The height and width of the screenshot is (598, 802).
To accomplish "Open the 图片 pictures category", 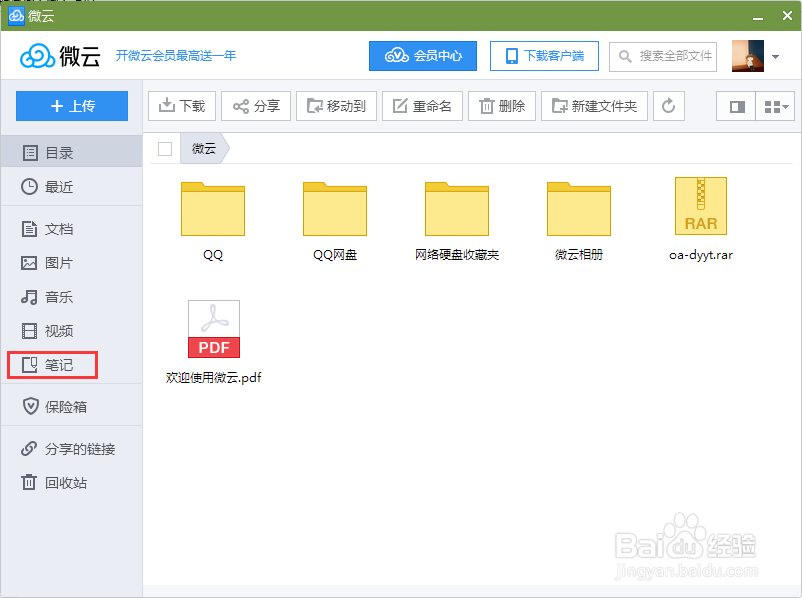I will tap(72, 263).
